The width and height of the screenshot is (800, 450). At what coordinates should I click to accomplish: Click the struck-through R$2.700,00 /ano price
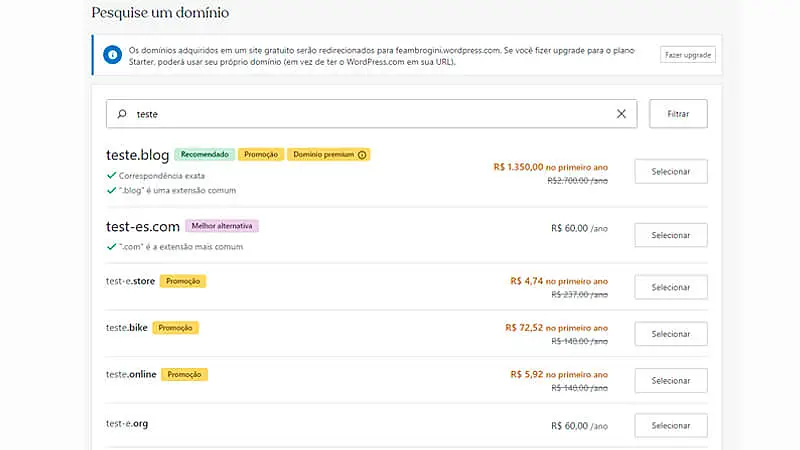578,181
